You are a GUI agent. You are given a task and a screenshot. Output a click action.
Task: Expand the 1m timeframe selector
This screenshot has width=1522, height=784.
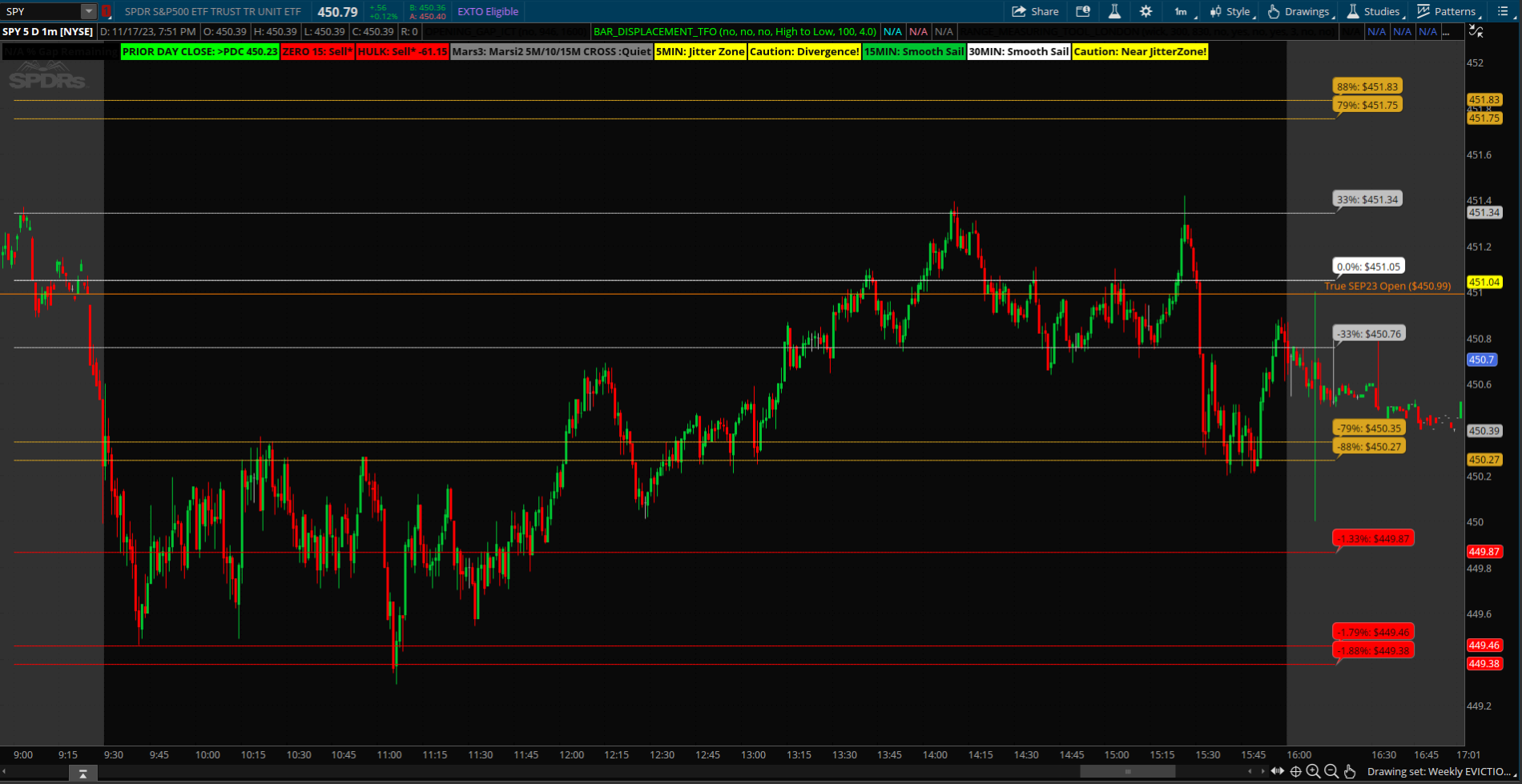(x=1183, y=11)
